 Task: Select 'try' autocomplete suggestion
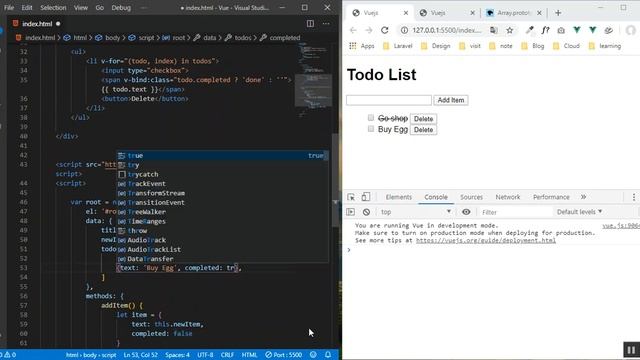point(222,165)
